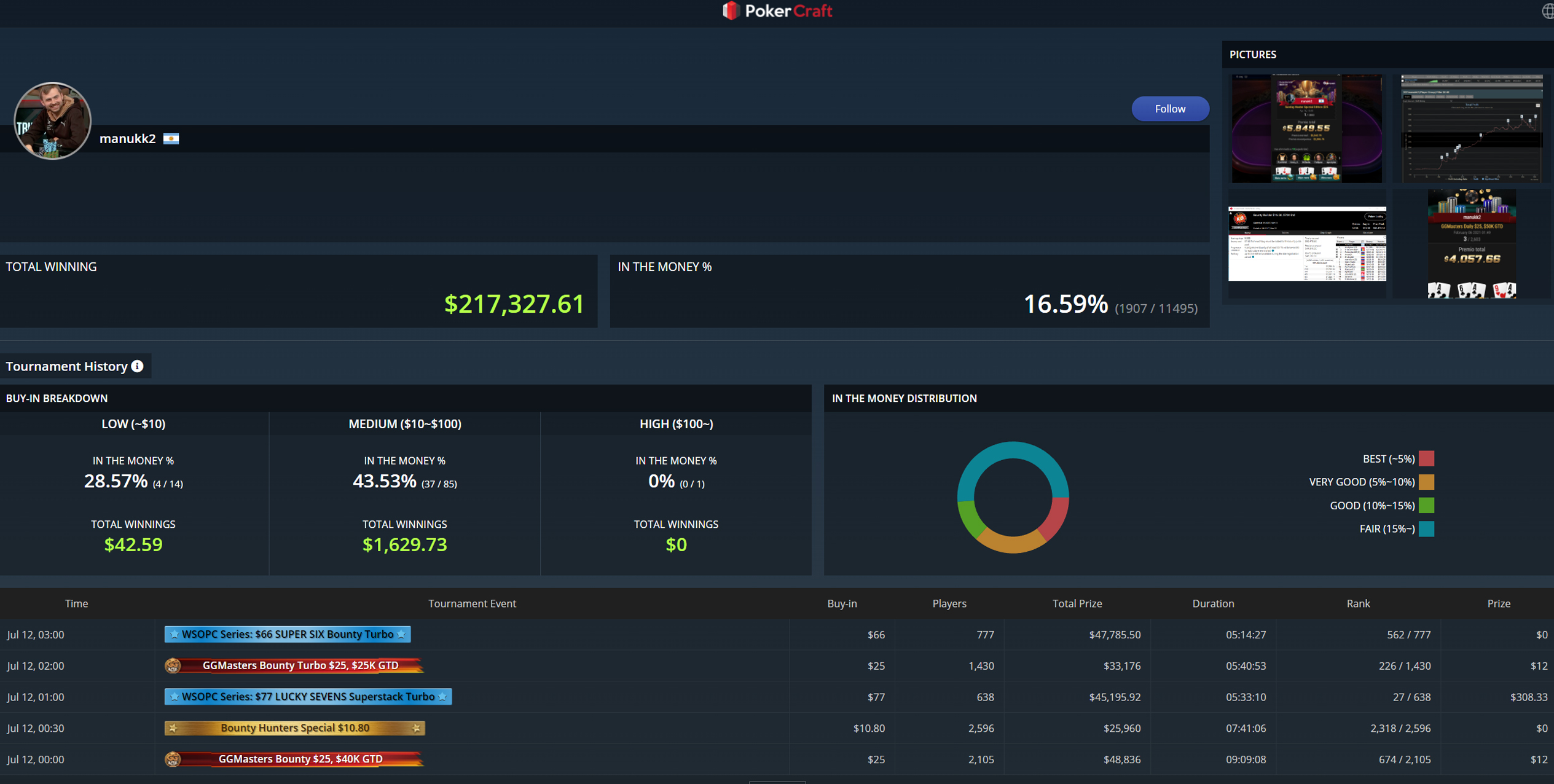Click left star on Bounty Hunters Special banner
This screenshot has width=1554, height=784.
click(173, 728)
